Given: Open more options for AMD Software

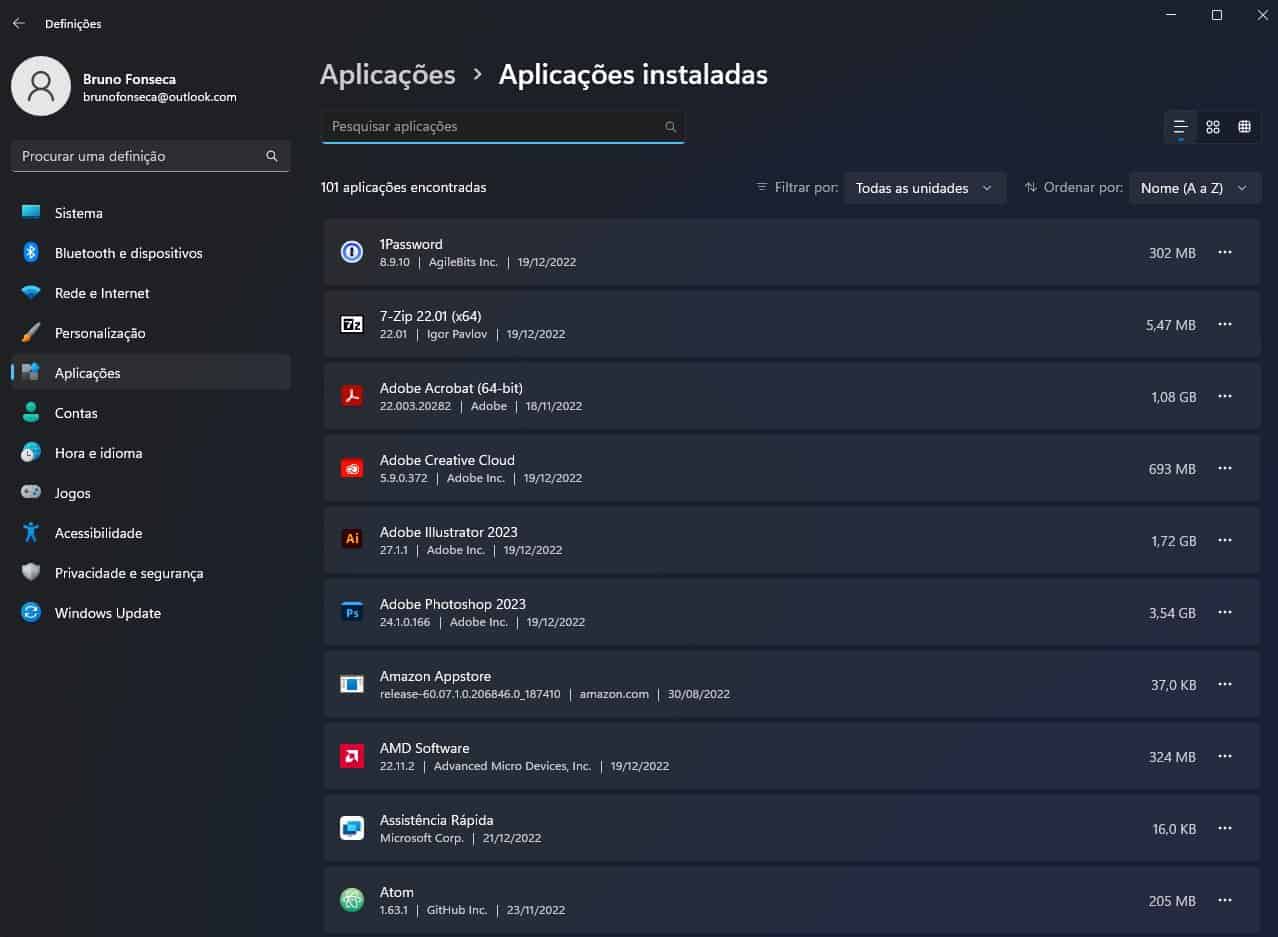Looking at the screenshot, I should tap(1225, 756).
